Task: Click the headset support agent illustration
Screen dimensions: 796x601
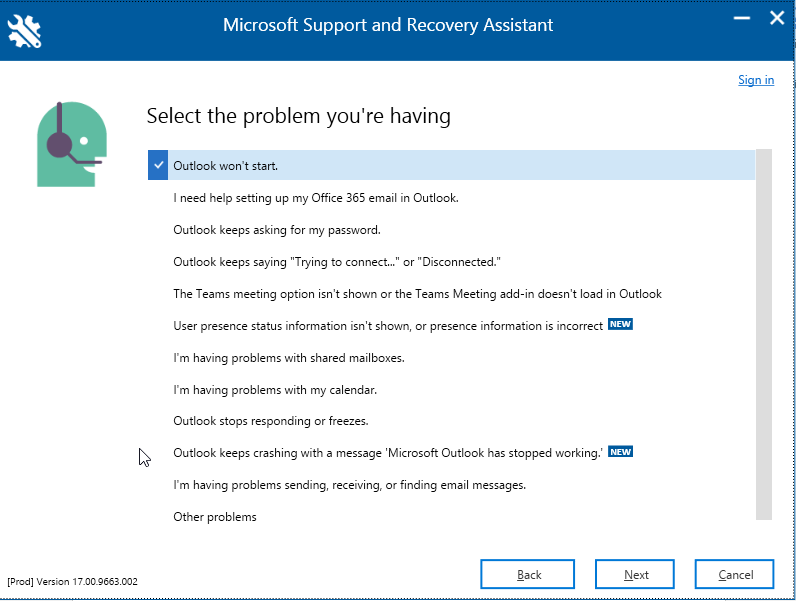Action: [x=72, y=144]
